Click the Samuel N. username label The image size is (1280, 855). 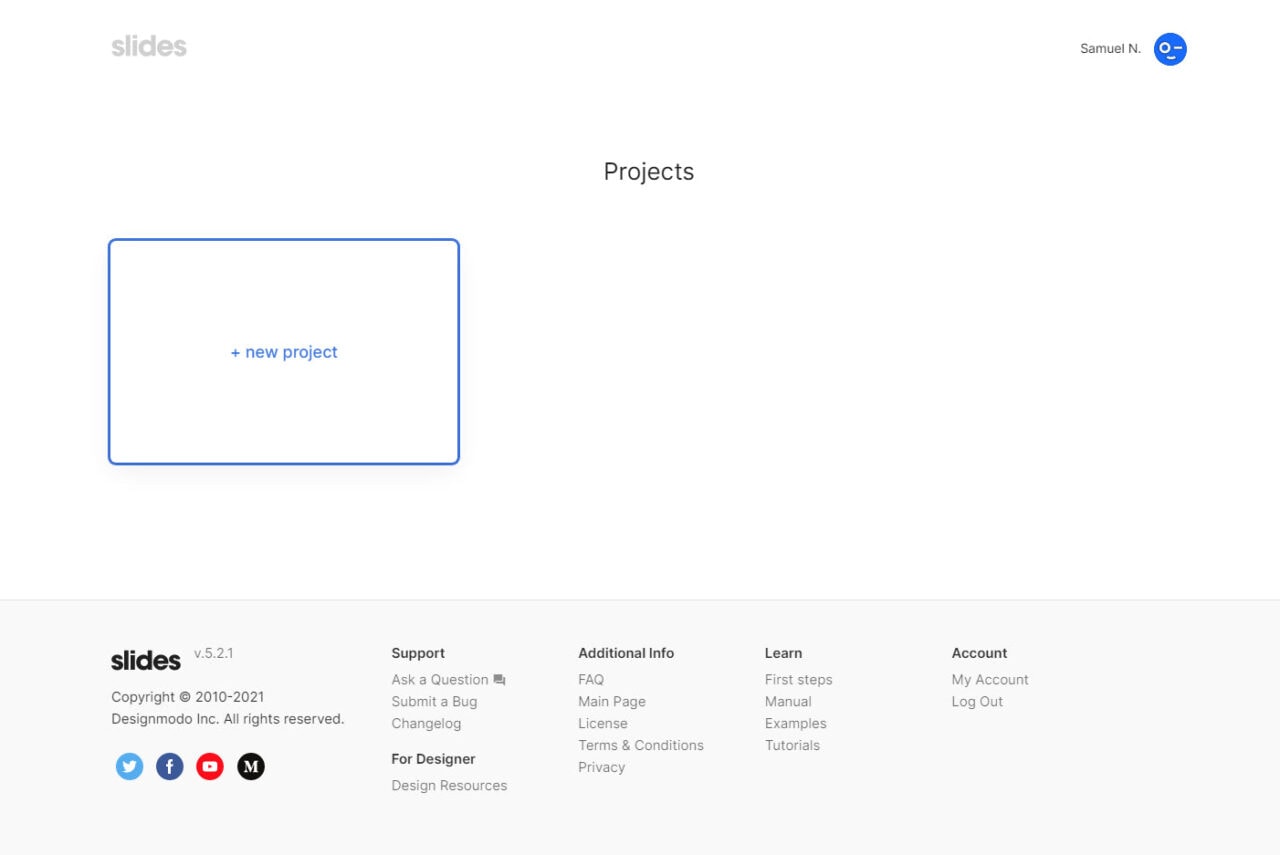click(x=1109, y=48)
